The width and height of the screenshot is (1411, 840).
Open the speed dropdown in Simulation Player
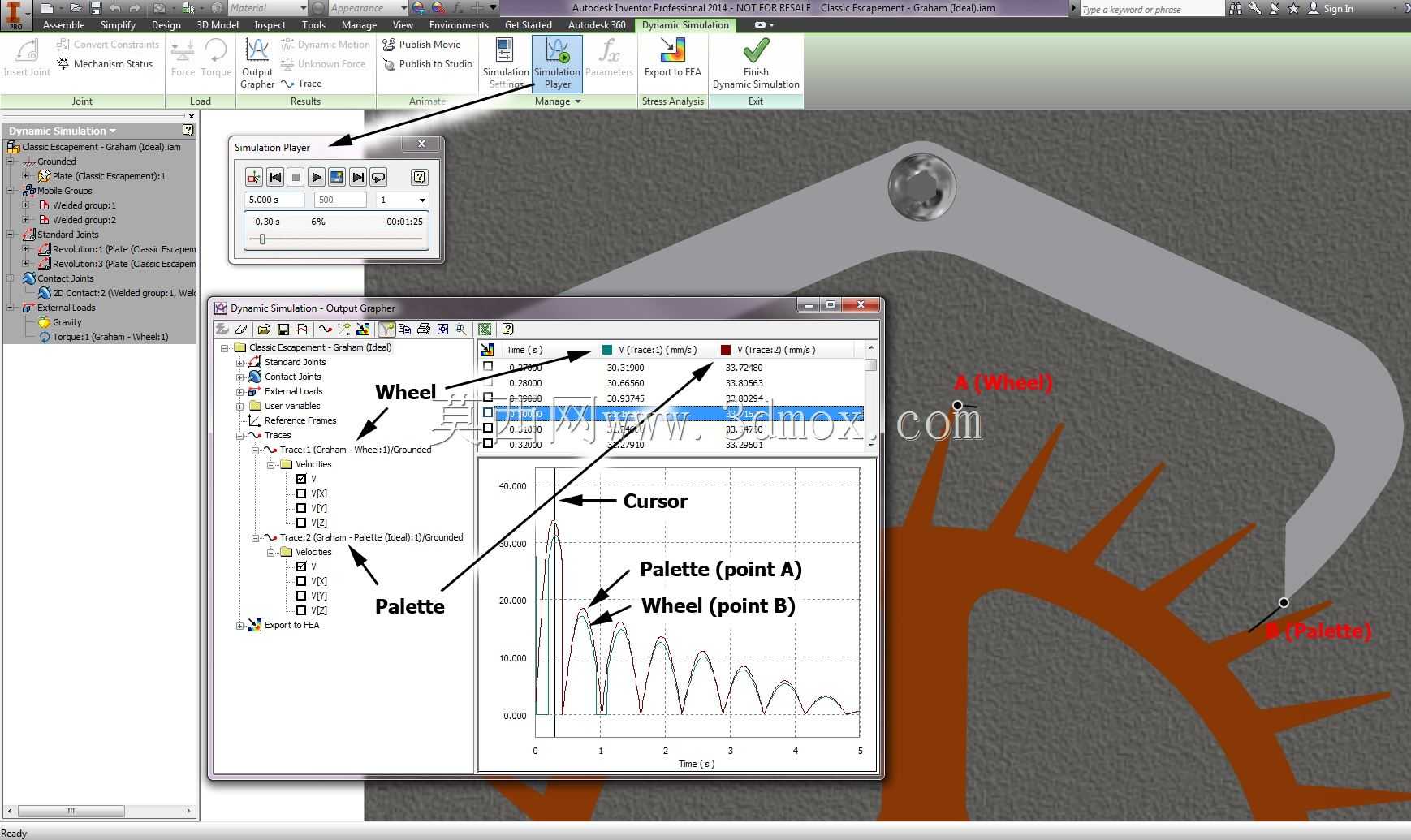coord(422,200)
